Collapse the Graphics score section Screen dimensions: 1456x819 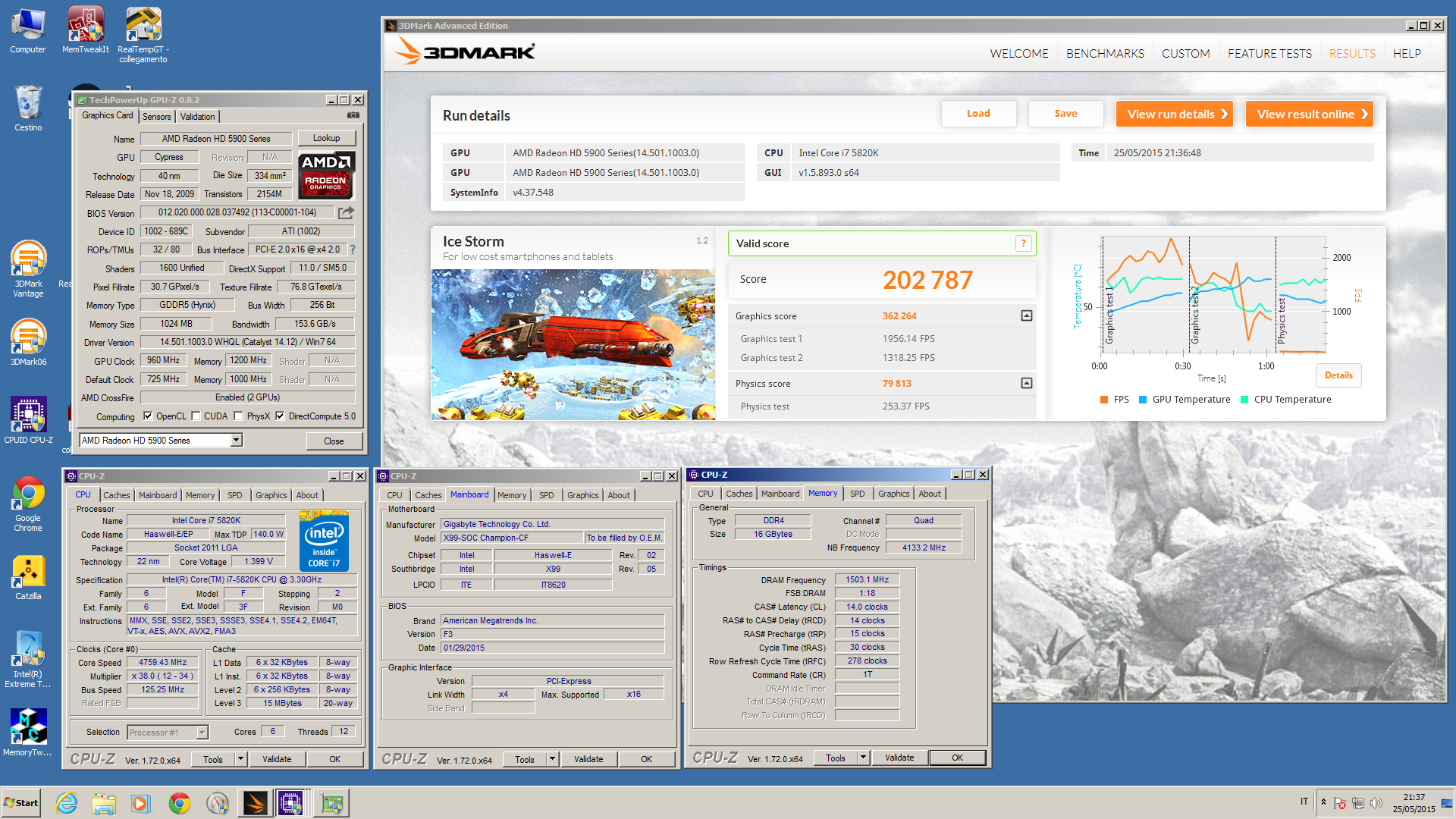(x=1027, y=315)
